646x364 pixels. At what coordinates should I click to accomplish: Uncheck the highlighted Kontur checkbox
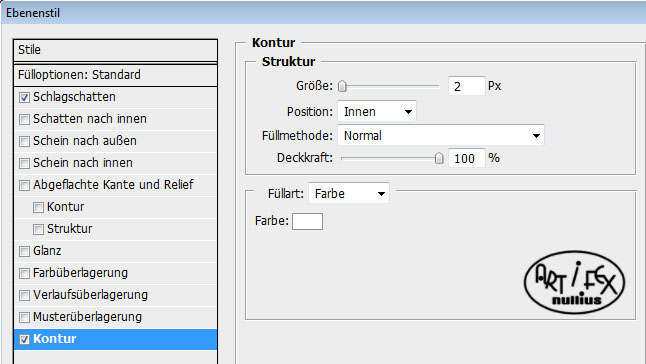[24, 339]
